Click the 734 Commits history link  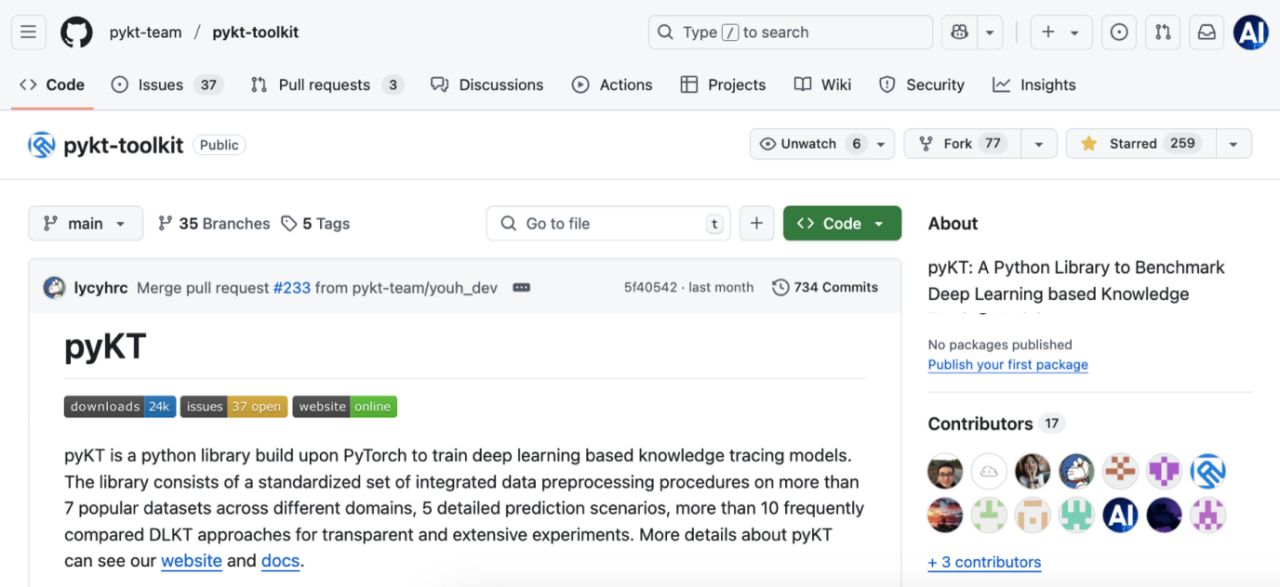(825, 288)
